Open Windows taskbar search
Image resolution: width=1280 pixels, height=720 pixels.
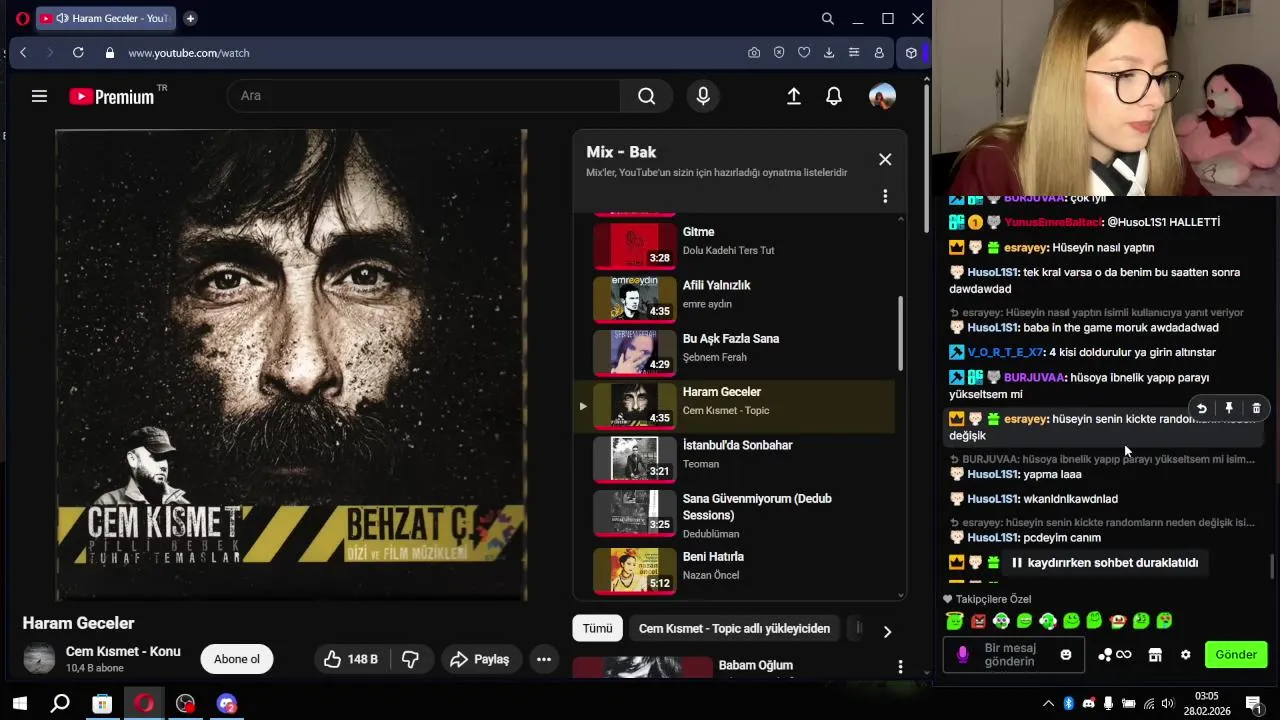click(x=60, y=703)
